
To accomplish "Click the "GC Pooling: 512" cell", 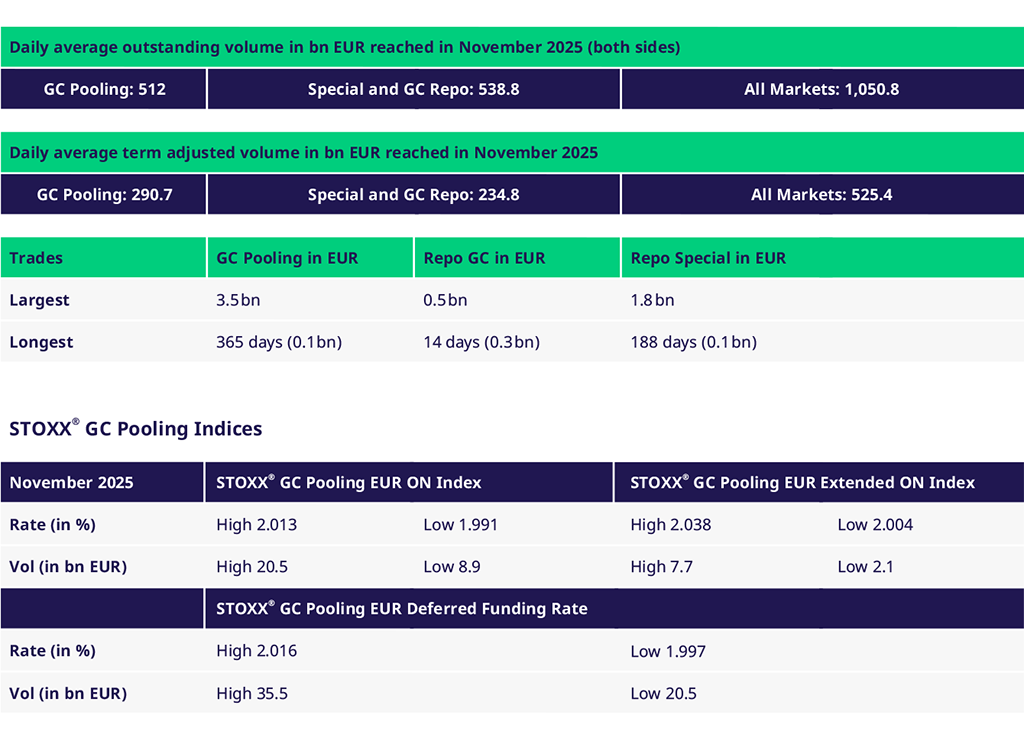I will point(104,89).
